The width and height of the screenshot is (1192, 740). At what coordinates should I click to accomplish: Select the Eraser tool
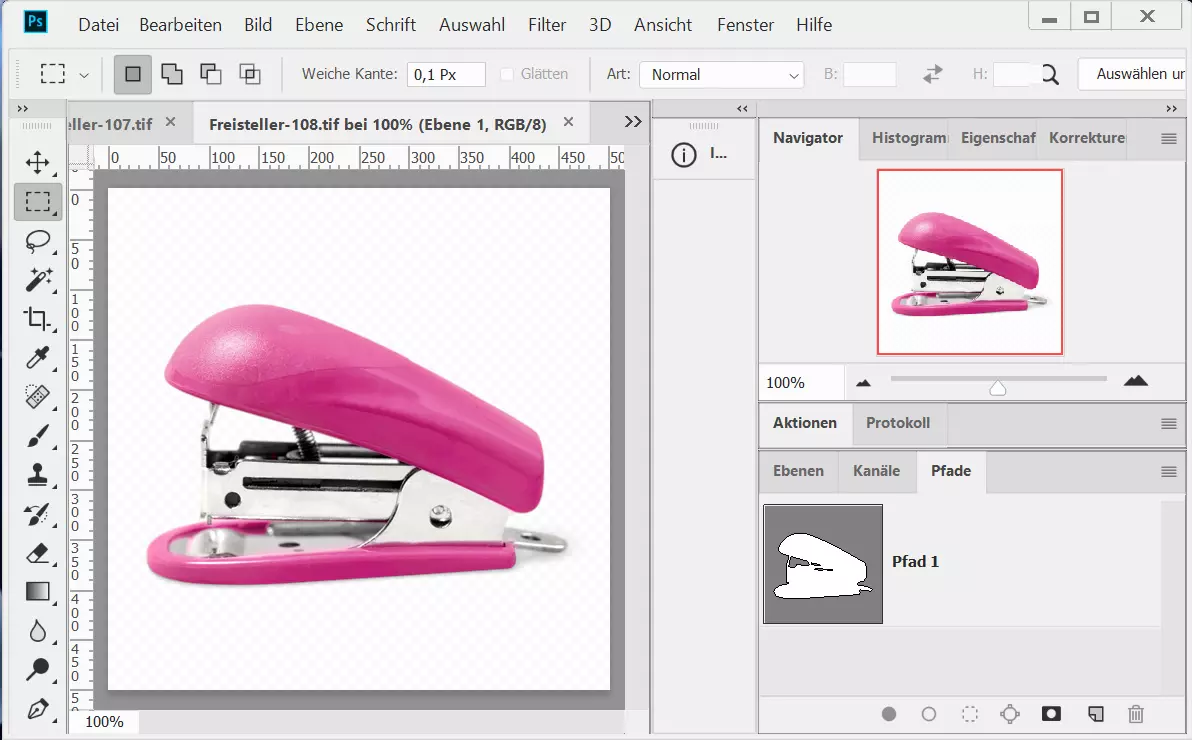pos(37,553)
